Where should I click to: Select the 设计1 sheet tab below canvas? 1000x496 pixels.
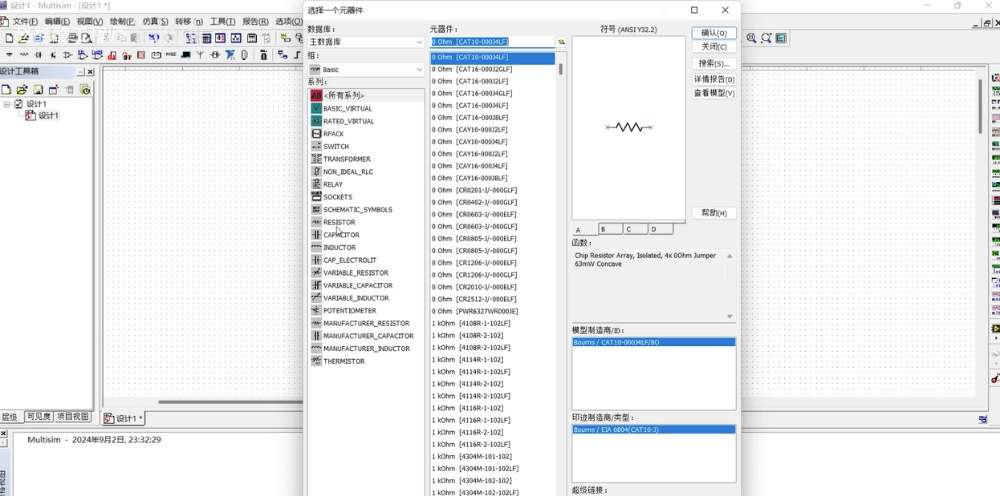124,418
